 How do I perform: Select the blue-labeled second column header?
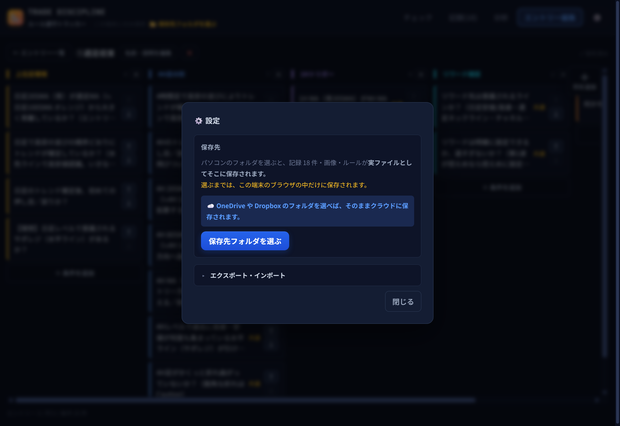pos(171,74)
